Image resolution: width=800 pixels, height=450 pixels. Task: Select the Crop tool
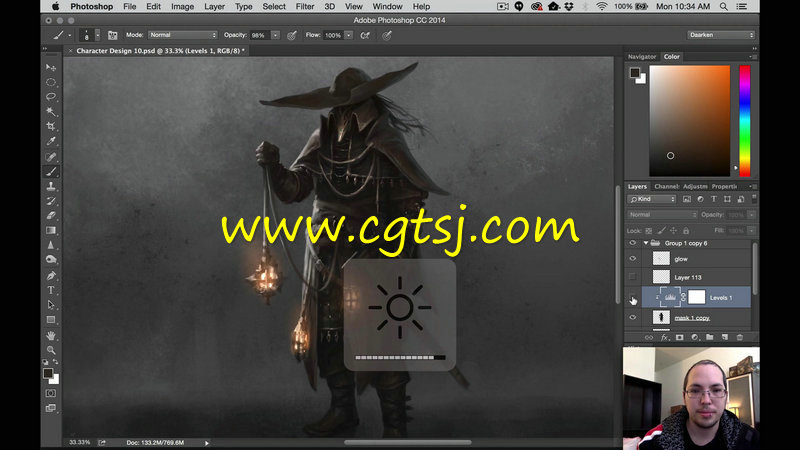click(51, 126)
